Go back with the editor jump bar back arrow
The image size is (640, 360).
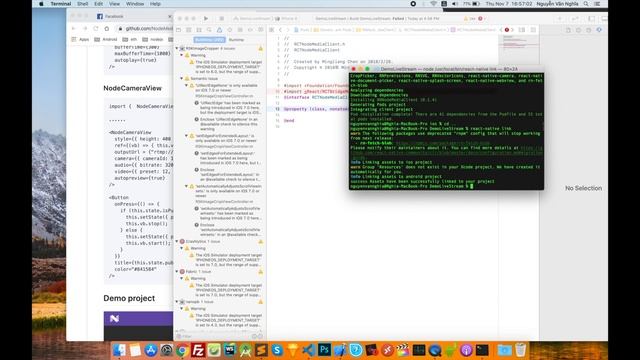280,30
